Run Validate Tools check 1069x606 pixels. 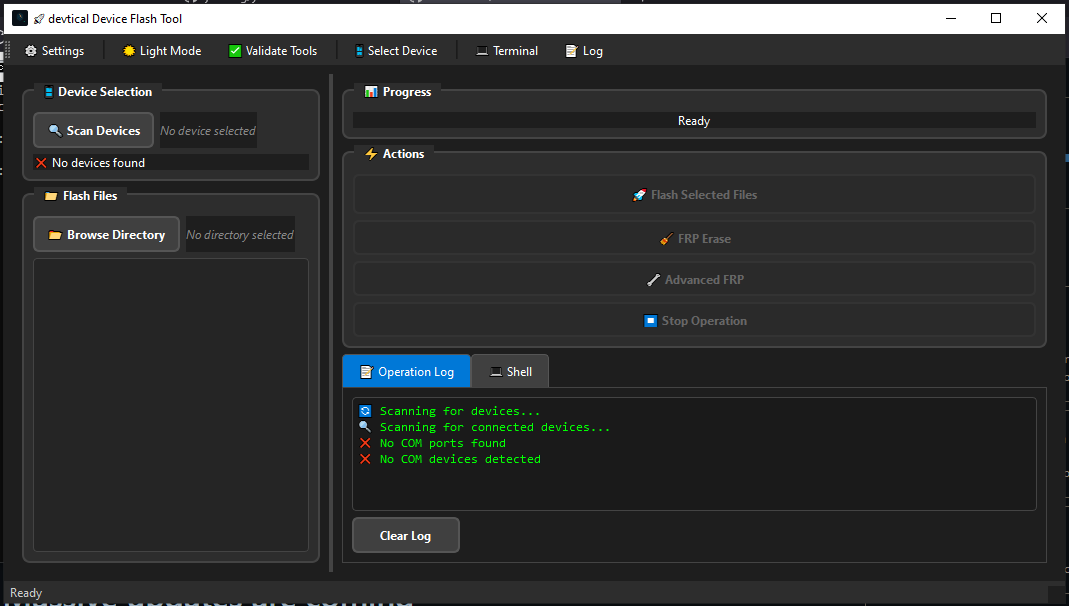coord(273,50)
